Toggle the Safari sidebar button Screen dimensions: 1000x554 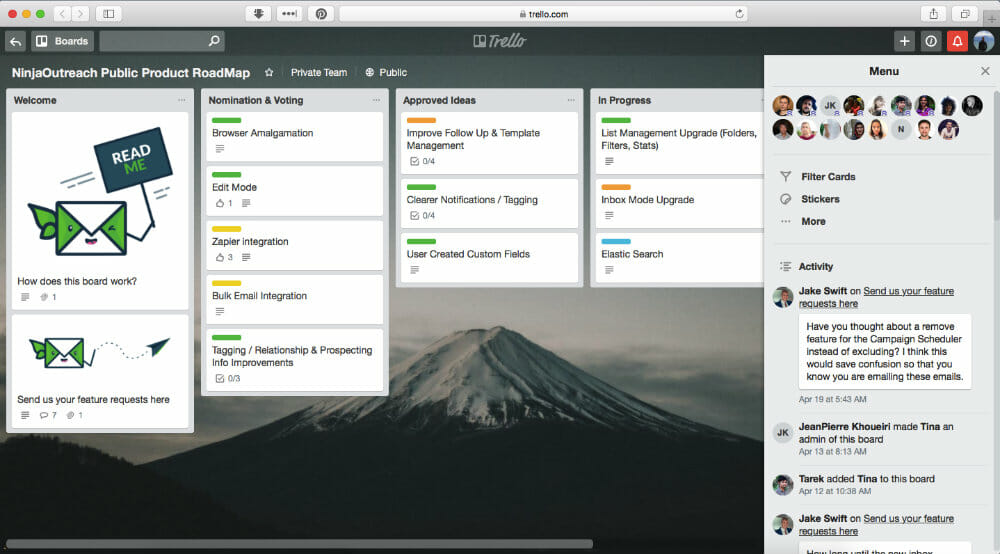point(109,13)
